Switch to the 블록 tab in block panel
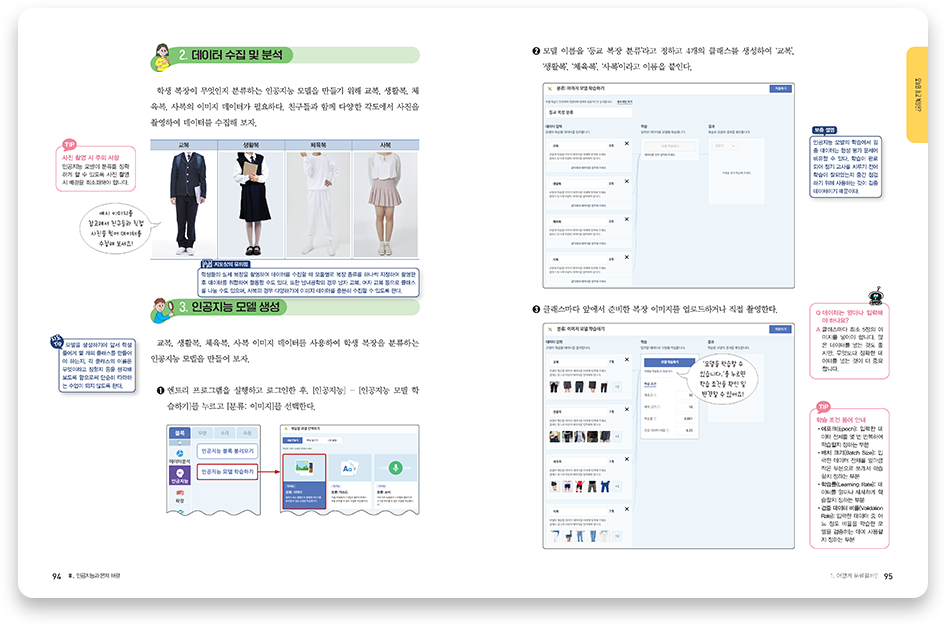The image size is (946, 626). tap(180, 433)
